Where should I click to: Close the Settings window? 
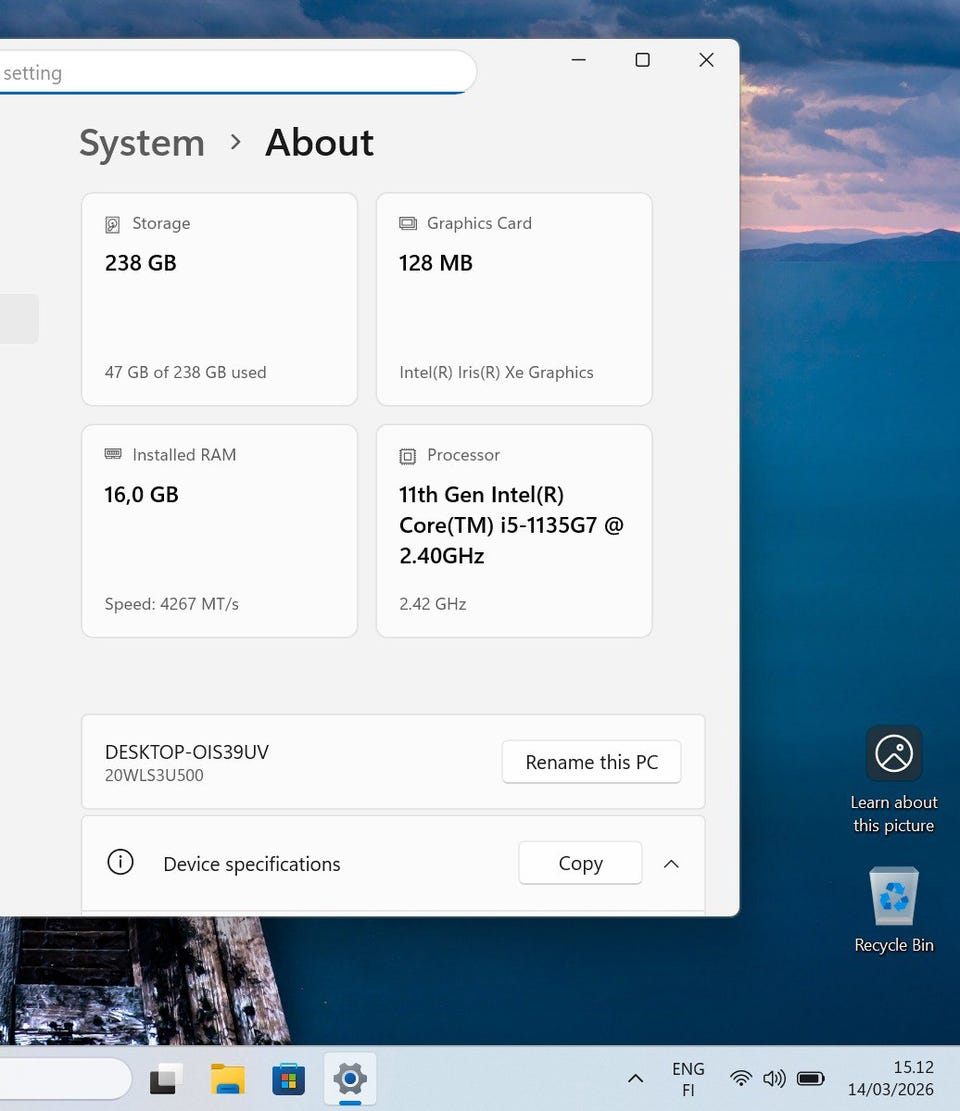[x=706, y=60]
